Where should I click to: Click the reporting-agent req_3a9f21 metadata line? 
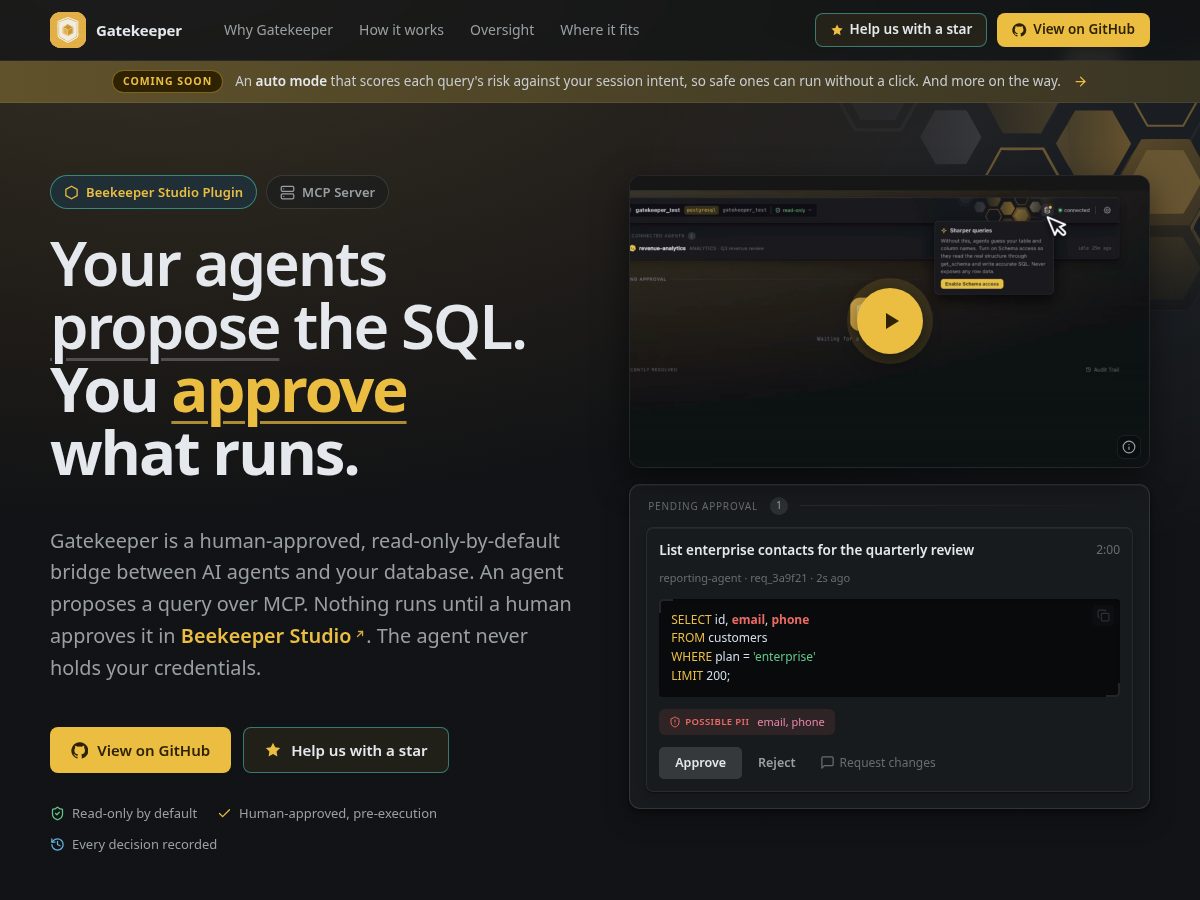754,578
